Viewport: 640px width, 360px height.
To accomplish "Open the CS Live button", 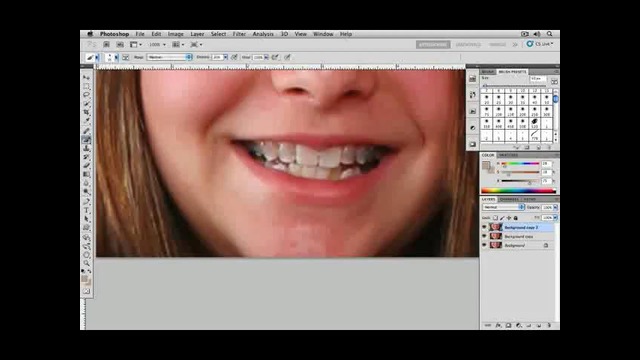I will coord(540,44).
